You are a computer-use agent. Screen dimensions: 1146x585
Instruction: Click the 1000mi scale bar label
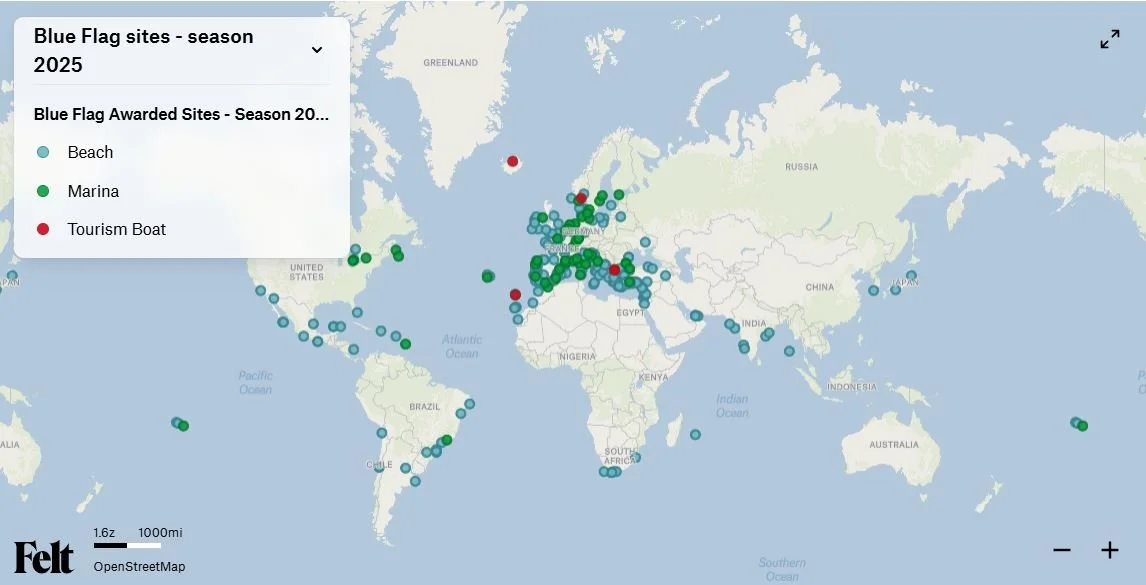point(160,532)
